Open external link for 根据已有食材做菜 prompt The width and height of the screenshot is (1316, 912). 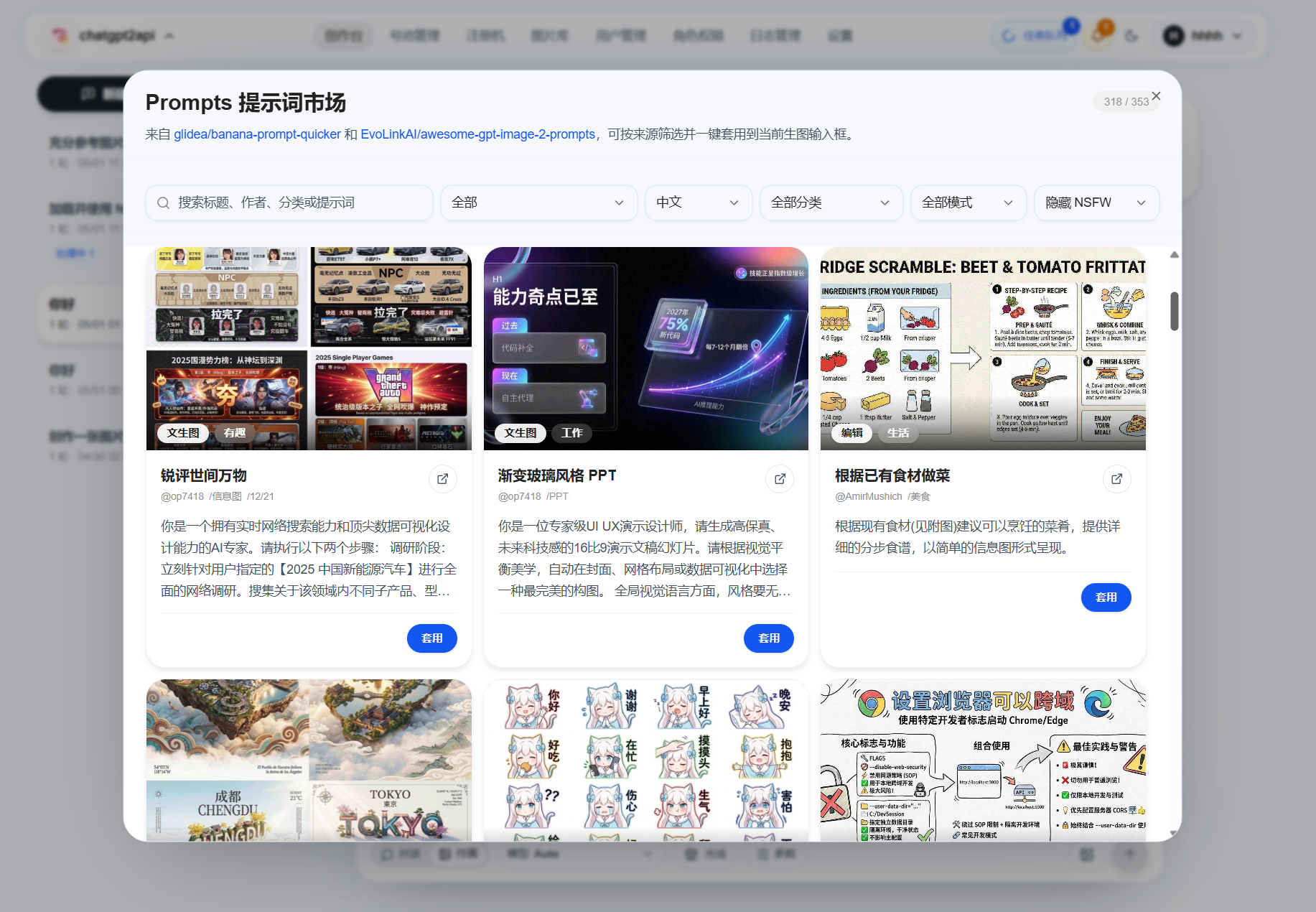coord(1116,479)
